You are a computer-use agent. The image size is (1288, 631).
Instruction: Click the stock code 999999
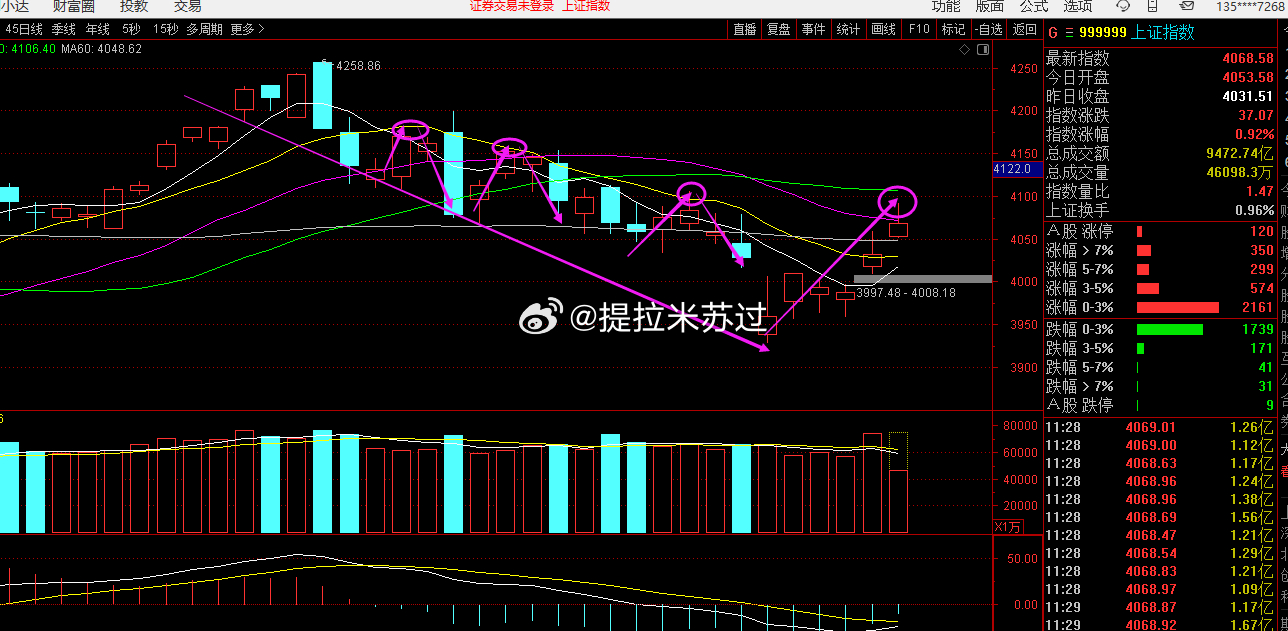coord(1101,33)
